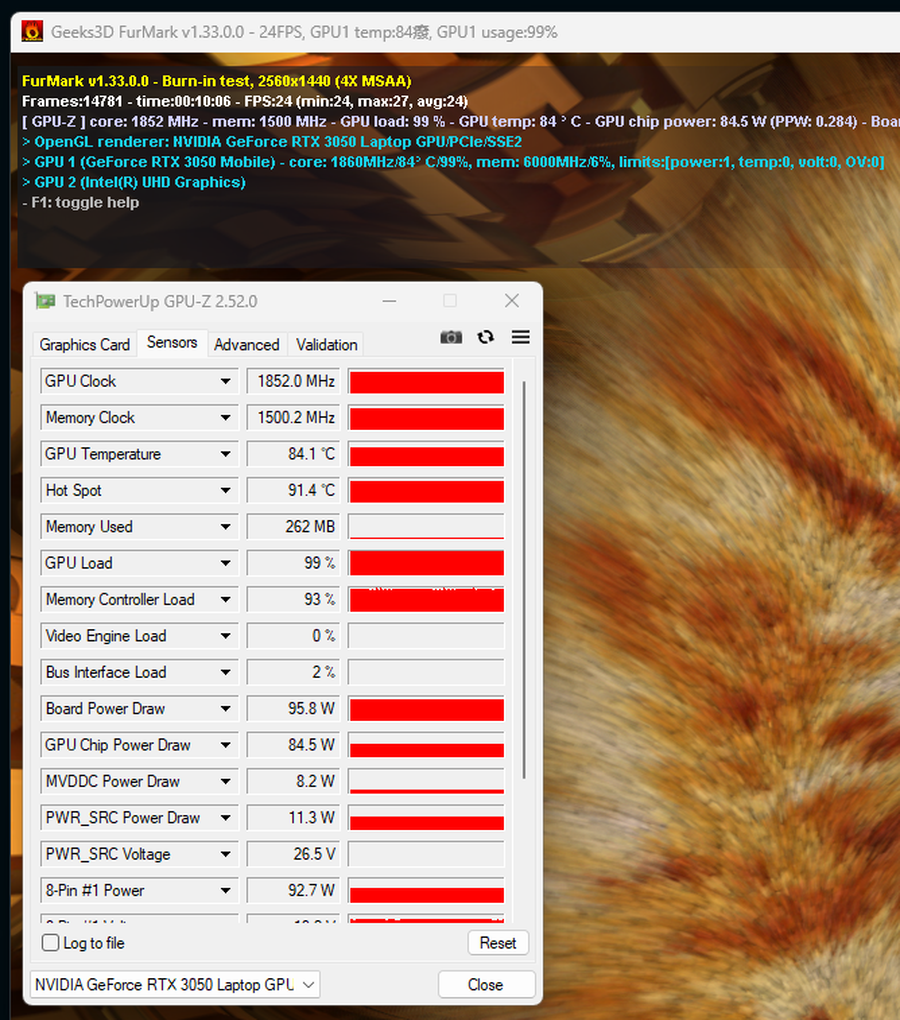Click the GPU-Z screenshot camera icon
Screen dimensions: 900x1020
(451, 337)
